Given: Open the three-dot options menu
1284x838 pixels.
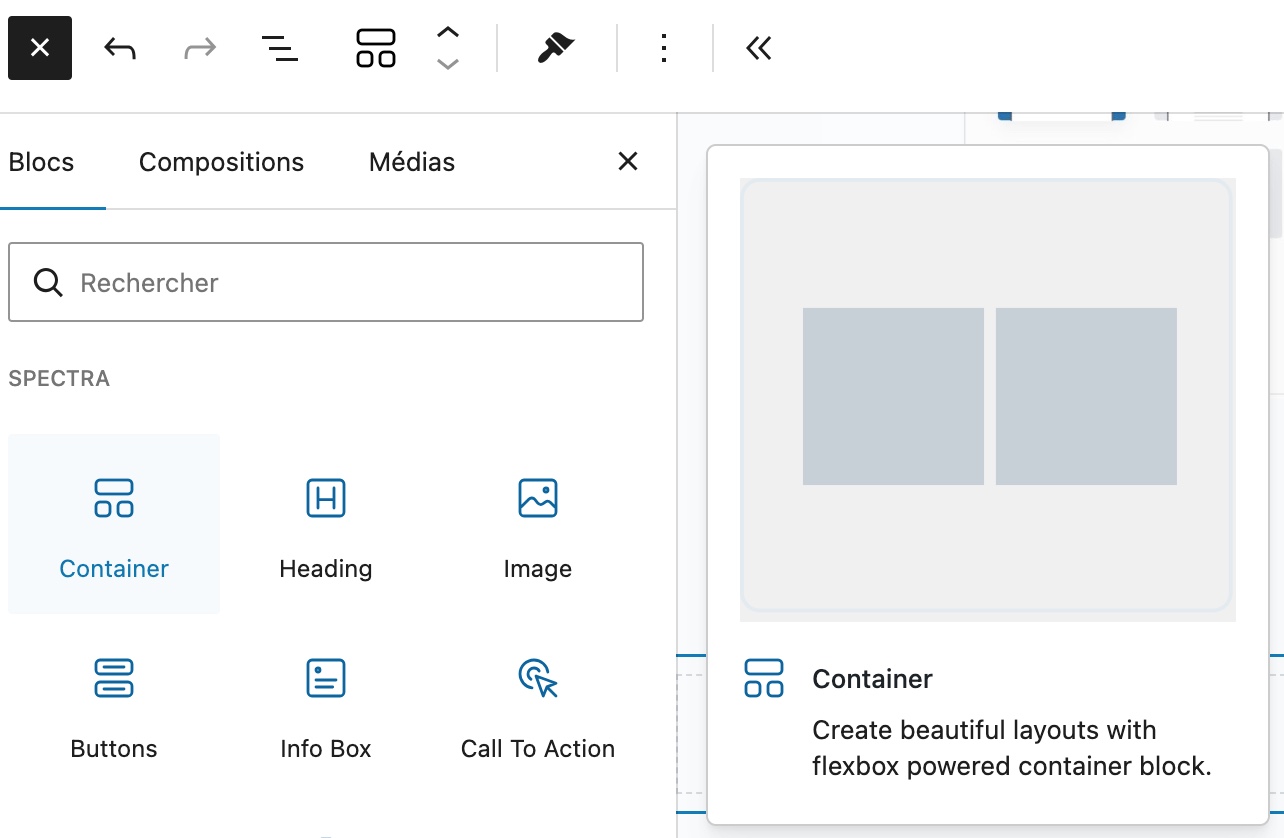Looking at the screenshot, I should [664, 48].
